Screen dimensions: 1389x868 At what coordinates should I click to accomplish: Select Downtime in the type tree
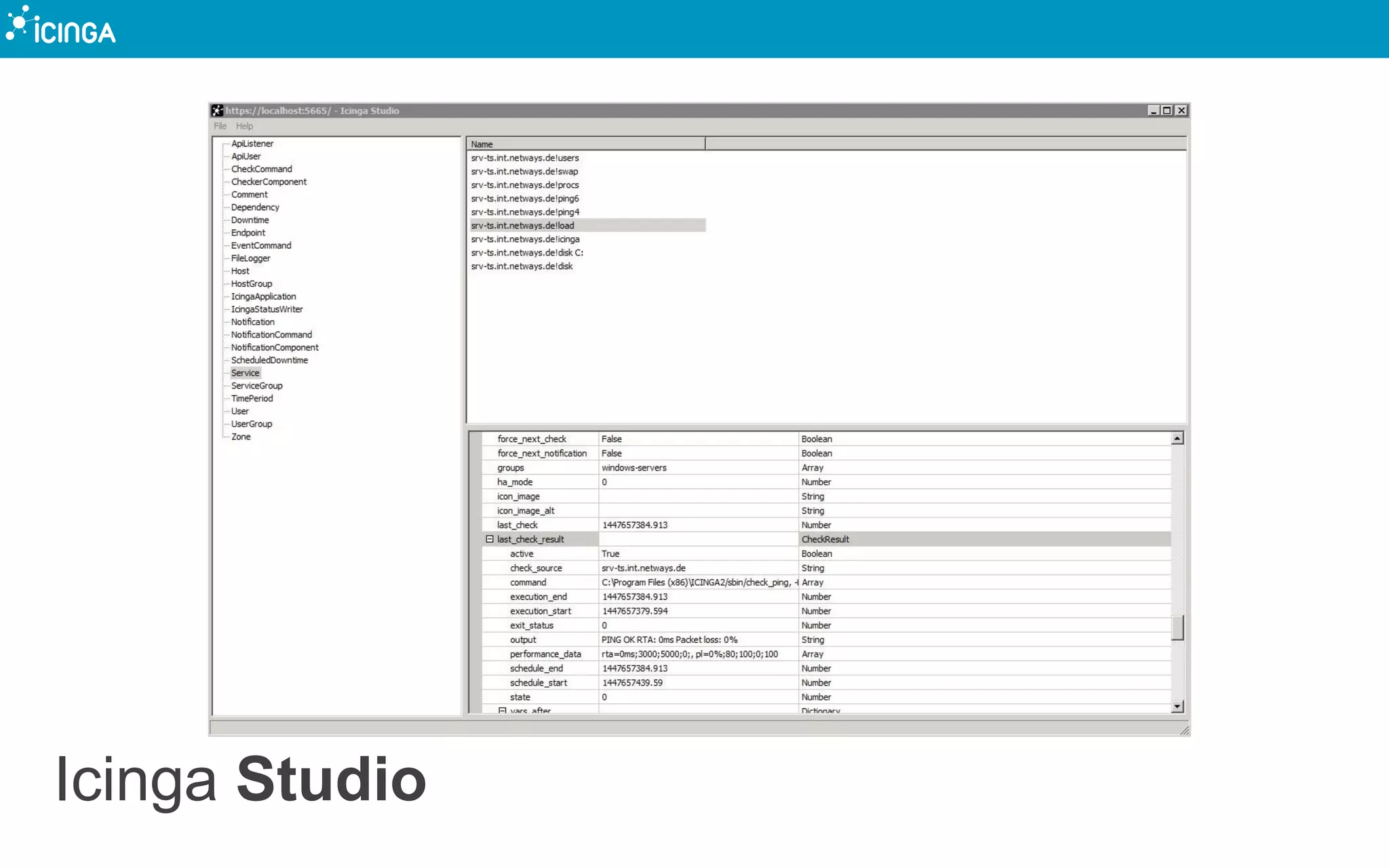click(250, 220)
